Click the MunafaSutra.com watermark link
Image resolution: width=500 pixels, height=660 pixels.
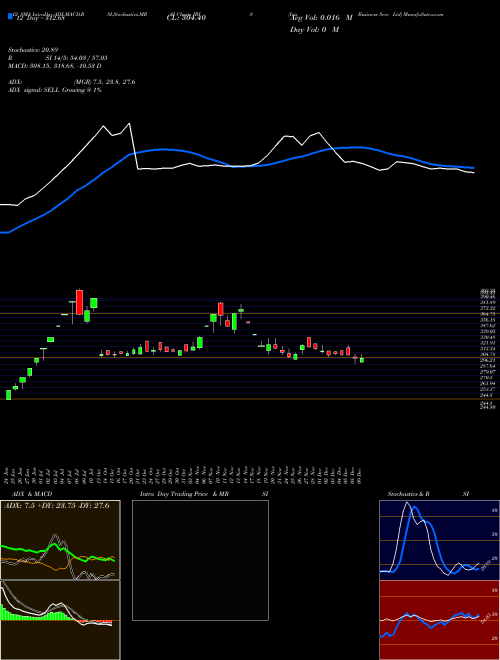pyautogui.click(x=423, y=14)
